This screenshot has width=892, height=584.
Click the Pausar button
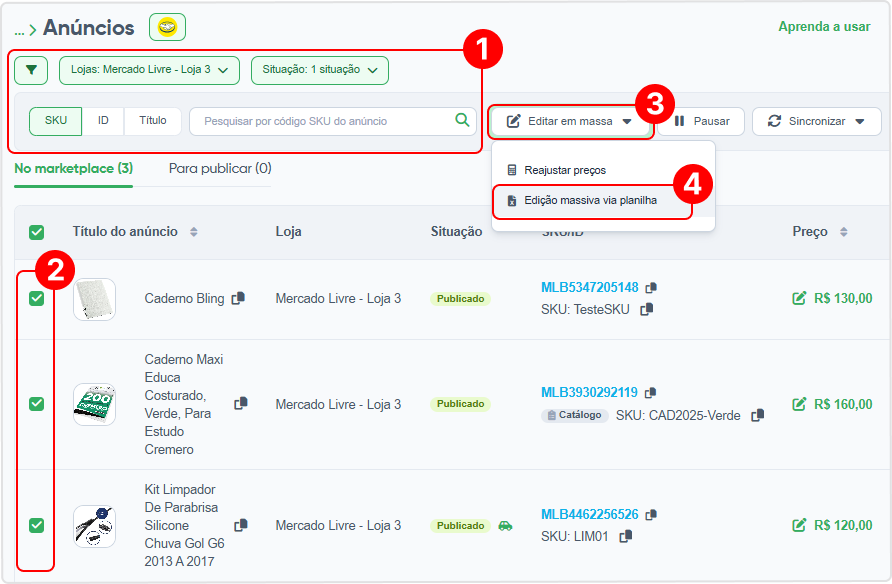(701, 121)
